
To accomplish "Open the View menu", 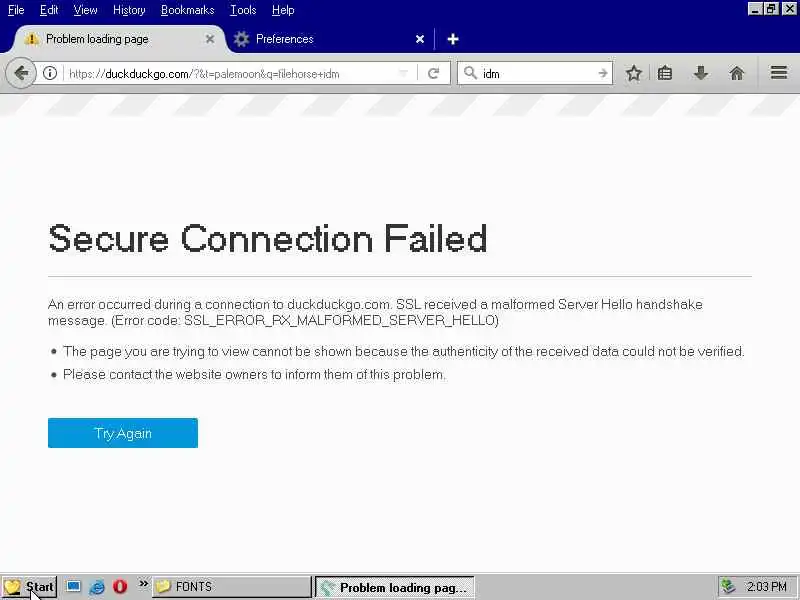I will [x=85, y=10].
